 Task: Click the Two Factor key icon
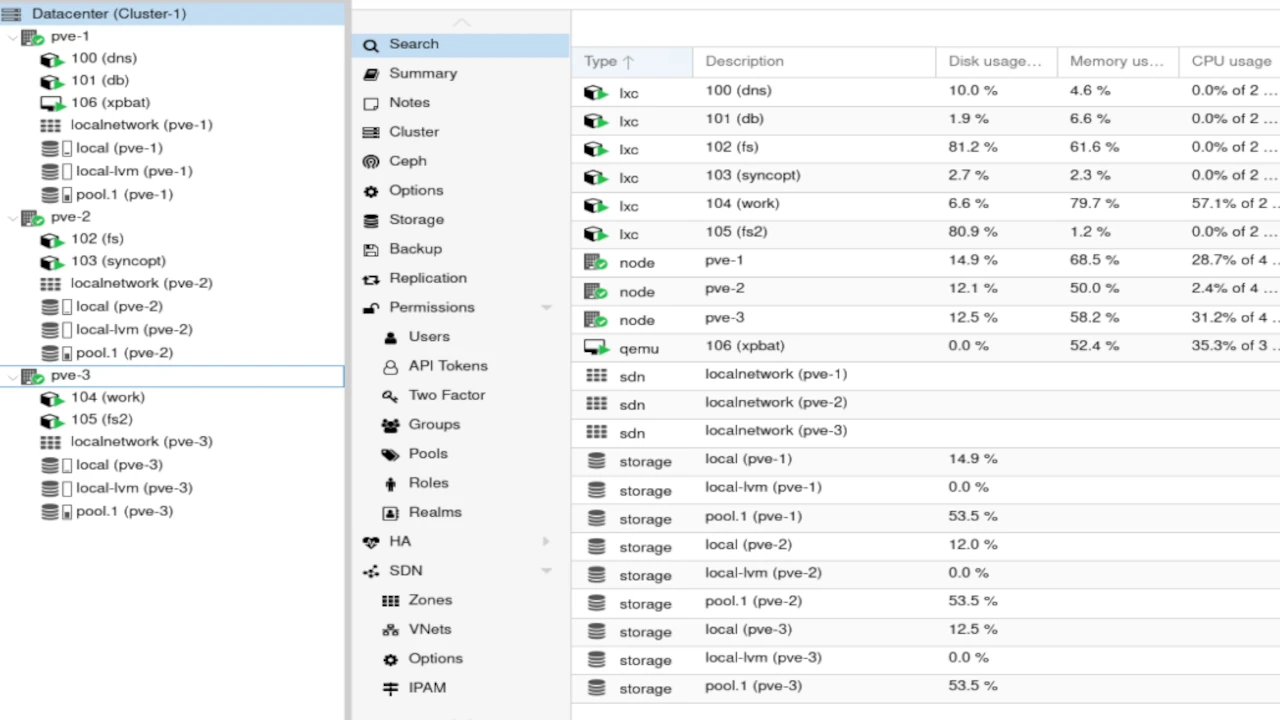click(390, 396)
